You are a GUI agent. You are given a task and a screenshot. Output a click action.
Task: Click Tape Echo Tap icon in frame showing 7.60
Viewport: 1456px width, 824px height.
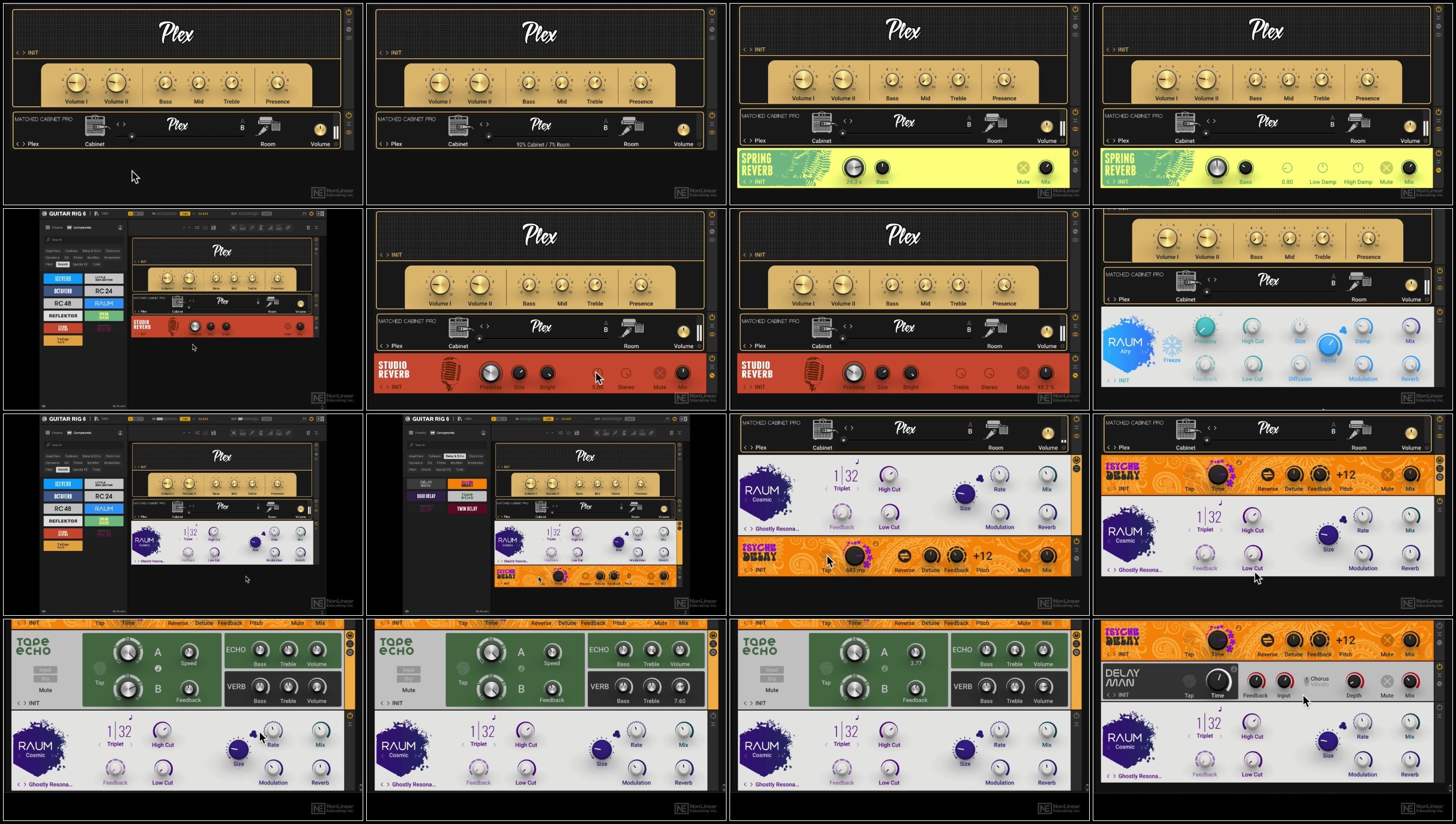click(463, 668)
